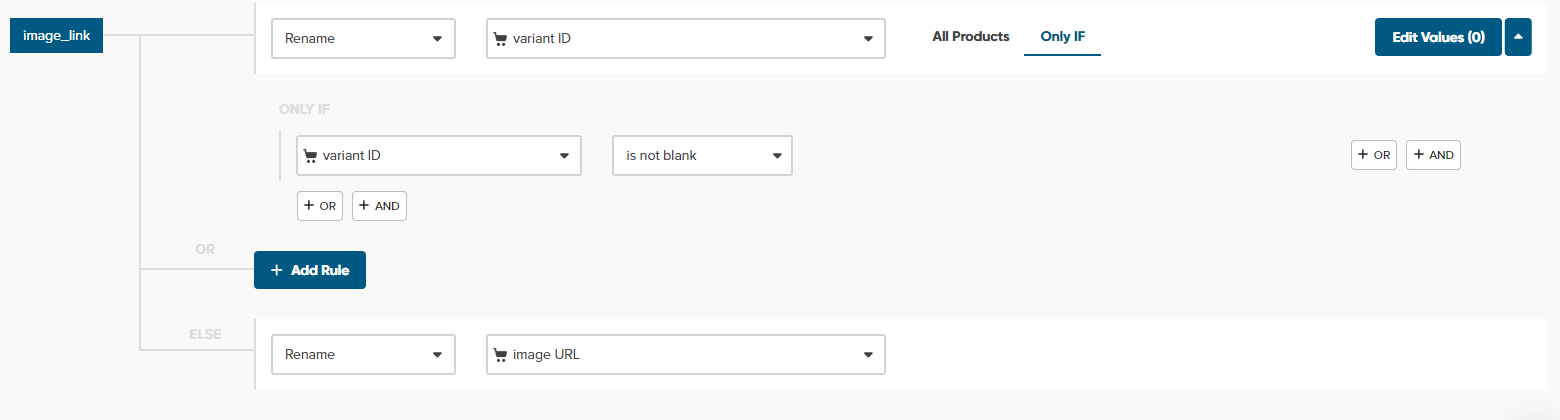Click the right-side + OR button
The width and height of the screenshot is (1560, 420).
coord(1373,155)
